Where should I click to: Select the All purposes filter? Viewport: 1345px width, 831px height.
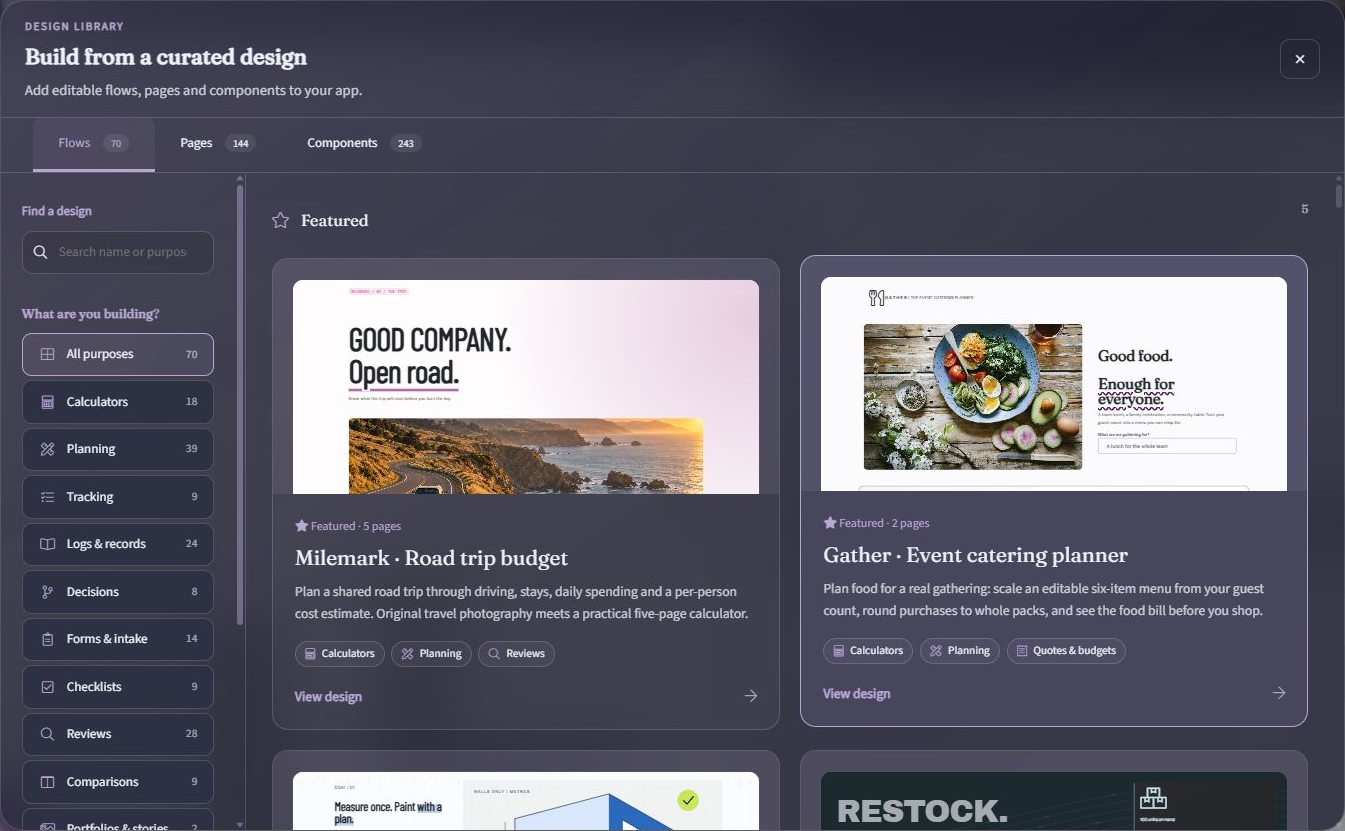point(118,354)
